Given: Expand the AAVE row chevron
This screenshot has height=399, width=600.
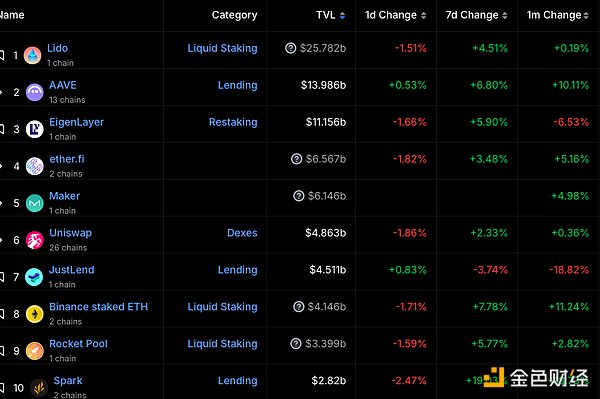Looking at the screenshot, I should (1, 92).
